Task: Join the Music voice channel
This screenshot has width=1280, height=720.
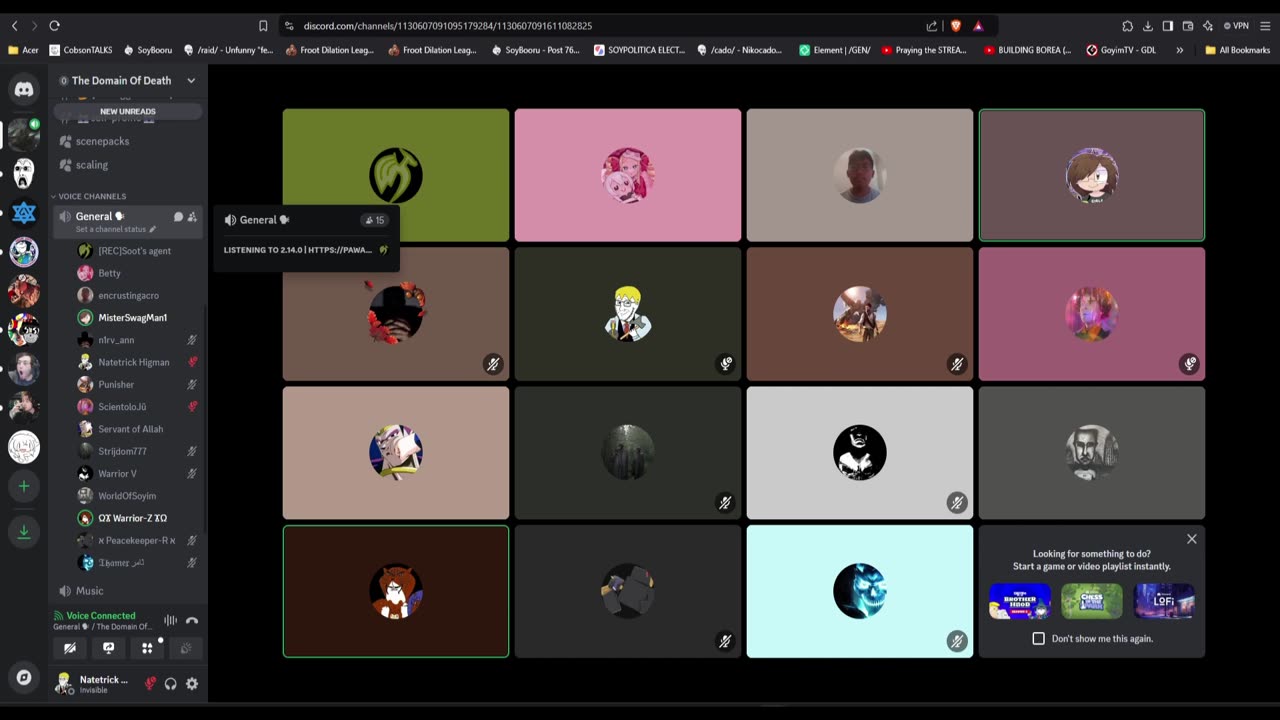Action: (128, 591)
